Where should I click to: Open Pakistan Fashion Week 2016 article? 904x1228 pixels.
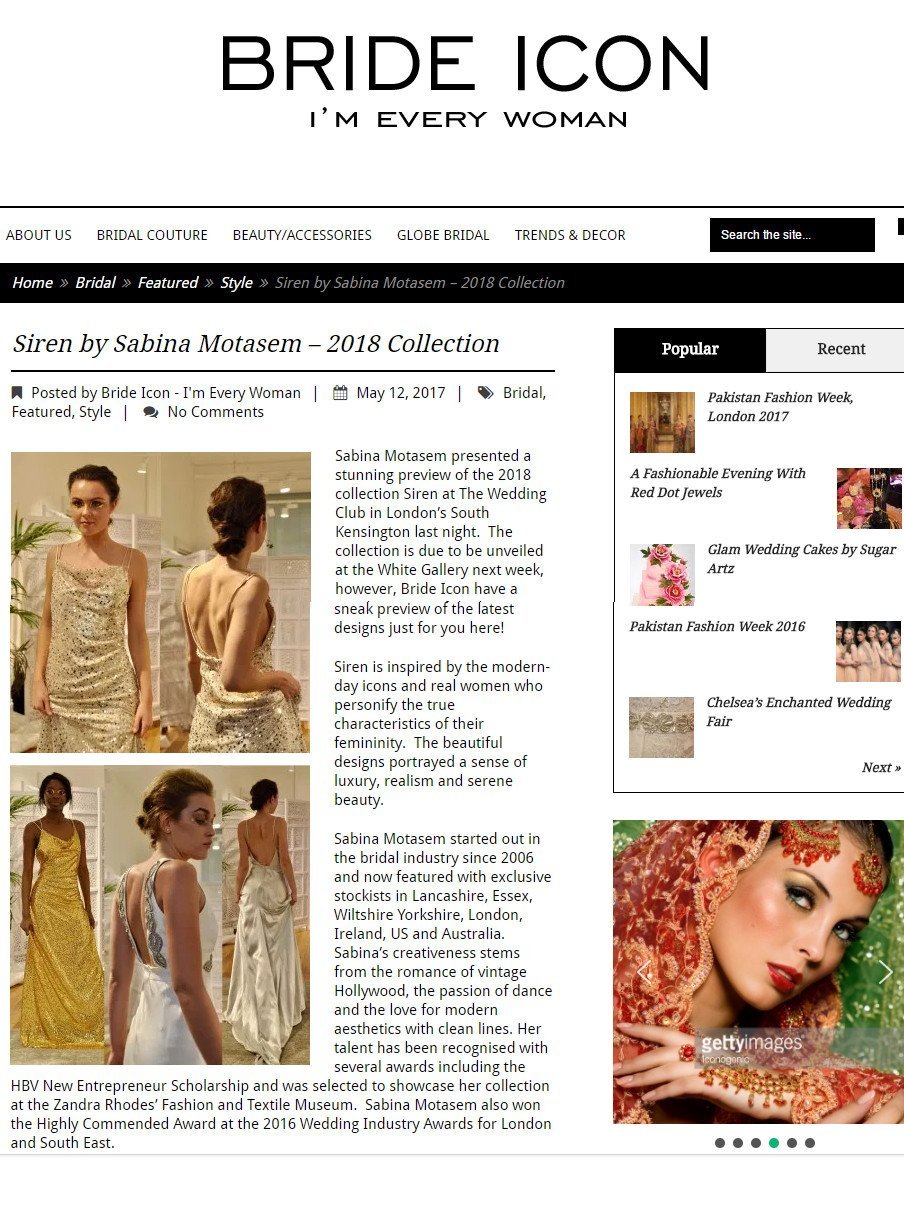tap(717, 627)
